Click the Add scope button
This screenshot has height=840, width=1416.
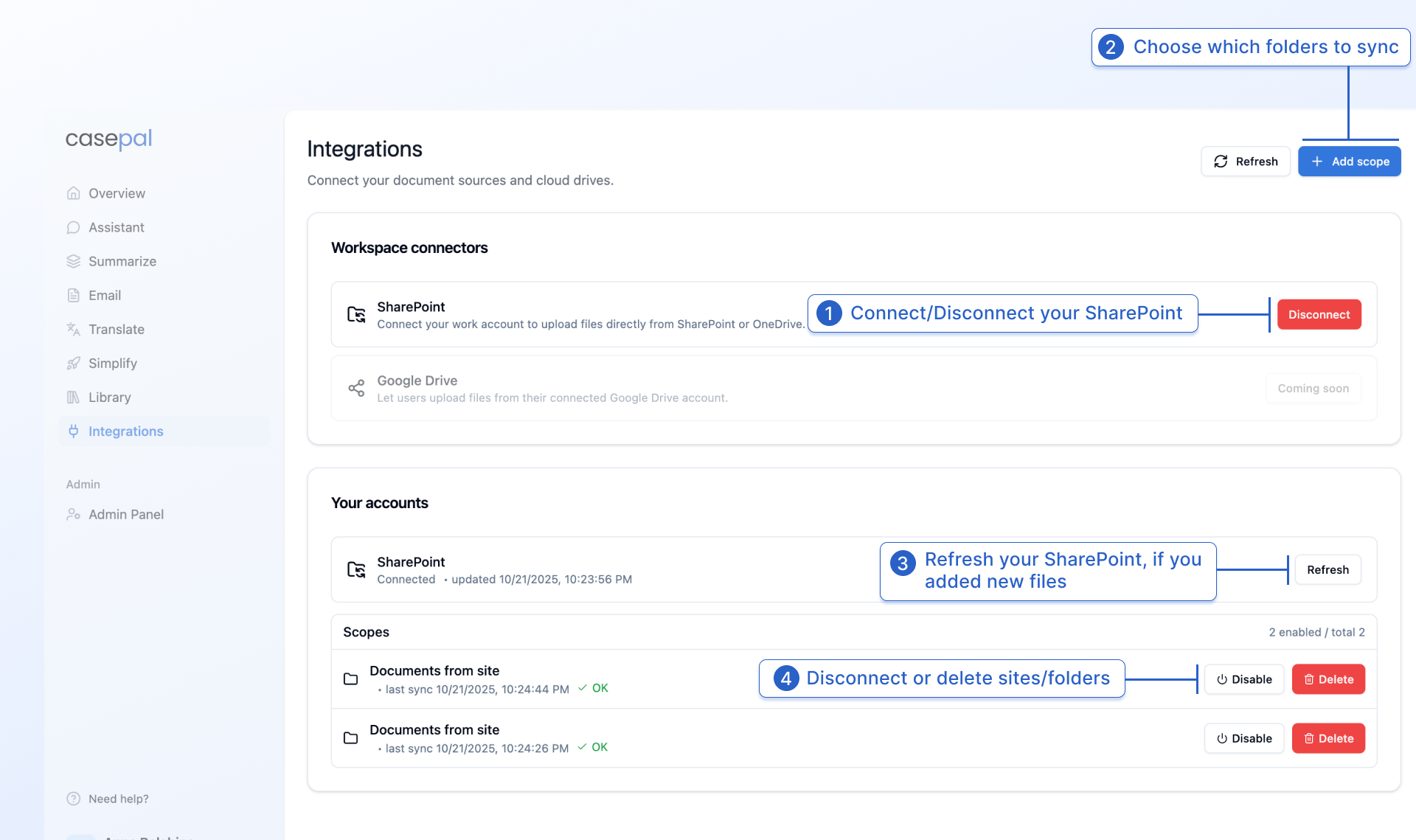pos(1349,162)
